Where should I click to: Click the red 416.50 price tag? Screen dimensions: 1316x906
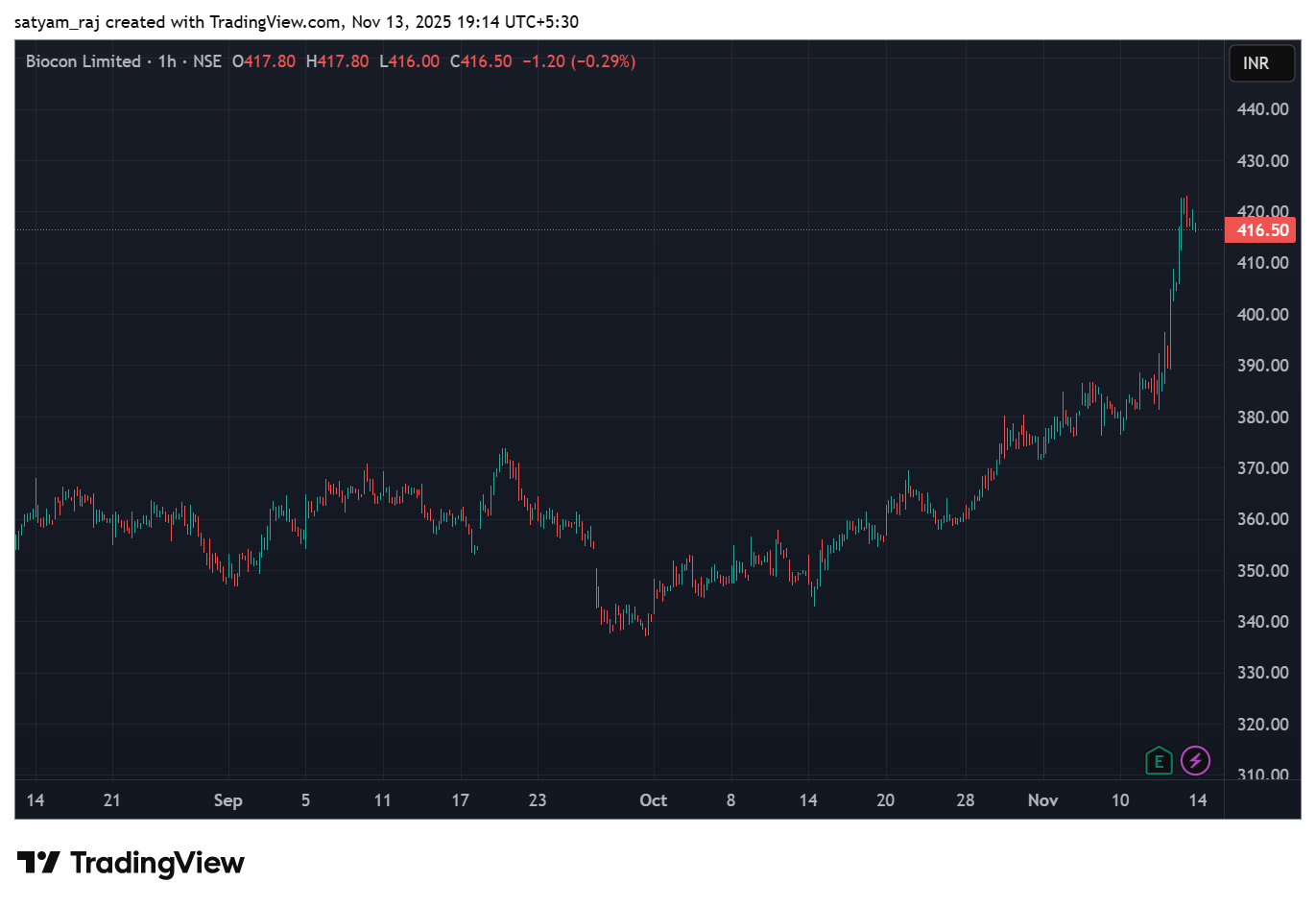1260,229
